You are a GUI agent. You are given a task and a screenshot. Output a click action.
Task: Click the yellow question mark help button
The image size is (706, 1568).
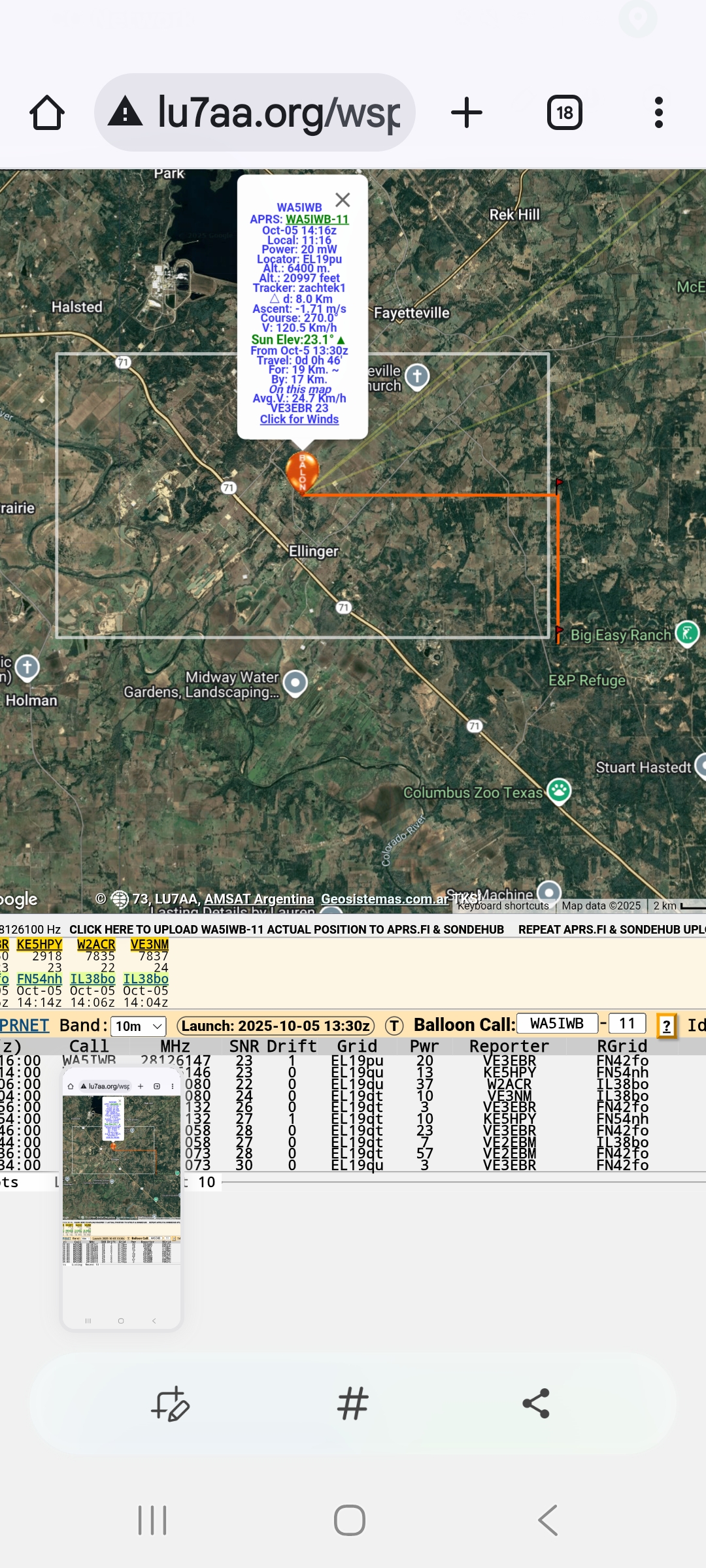(666, 1026)
